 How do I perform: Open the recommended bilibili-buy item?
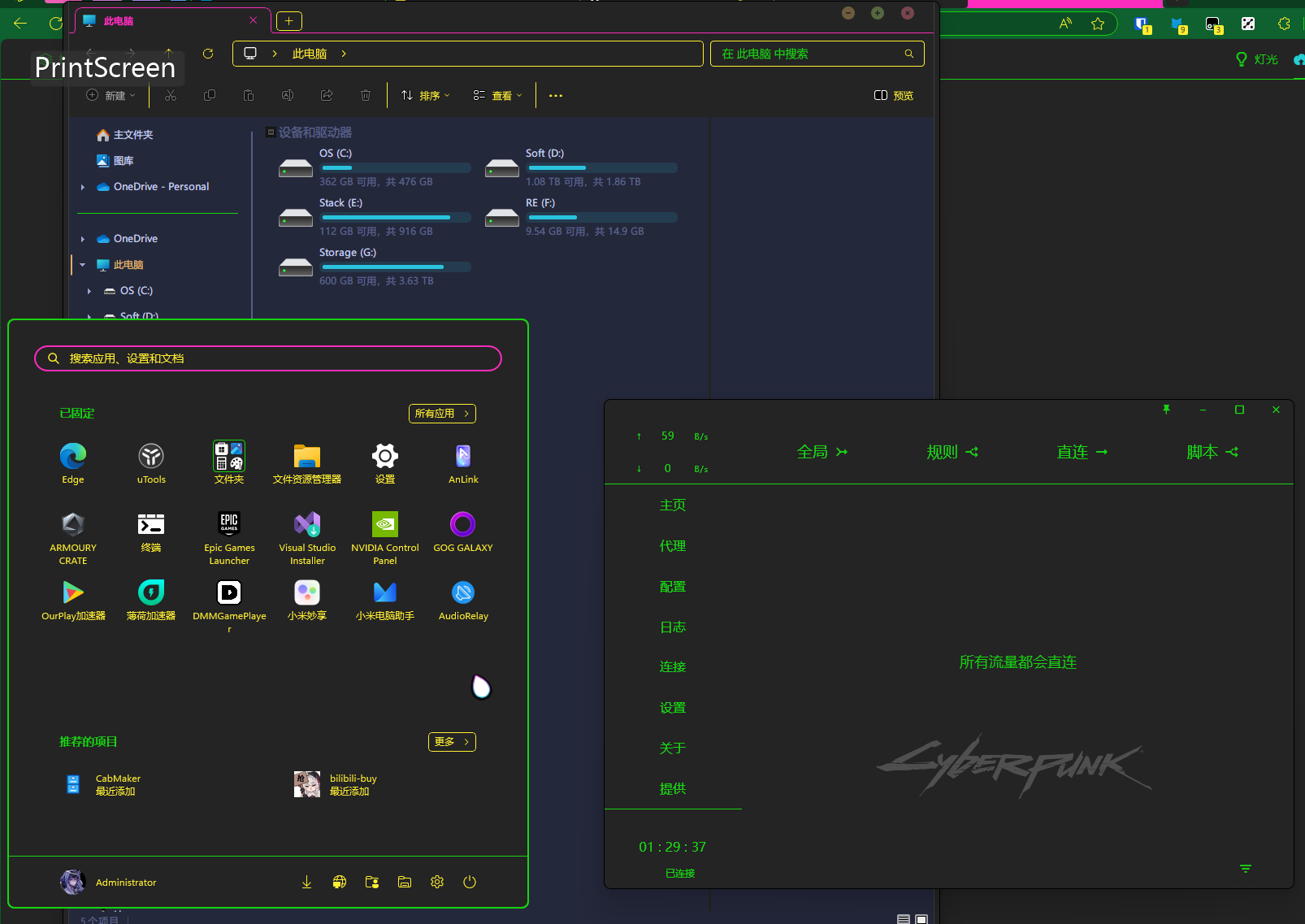(x=336, y=785)
